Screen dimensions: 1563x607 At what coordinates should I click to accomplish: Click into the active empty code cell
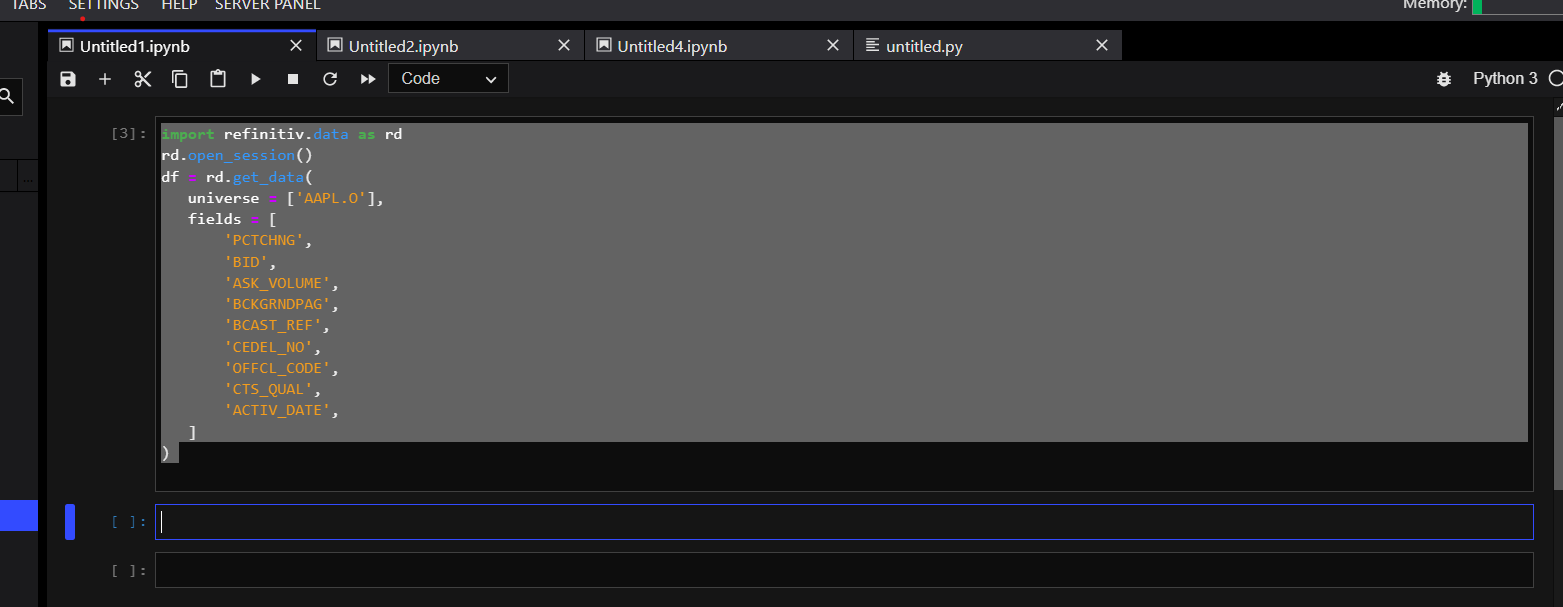[844, 522]
